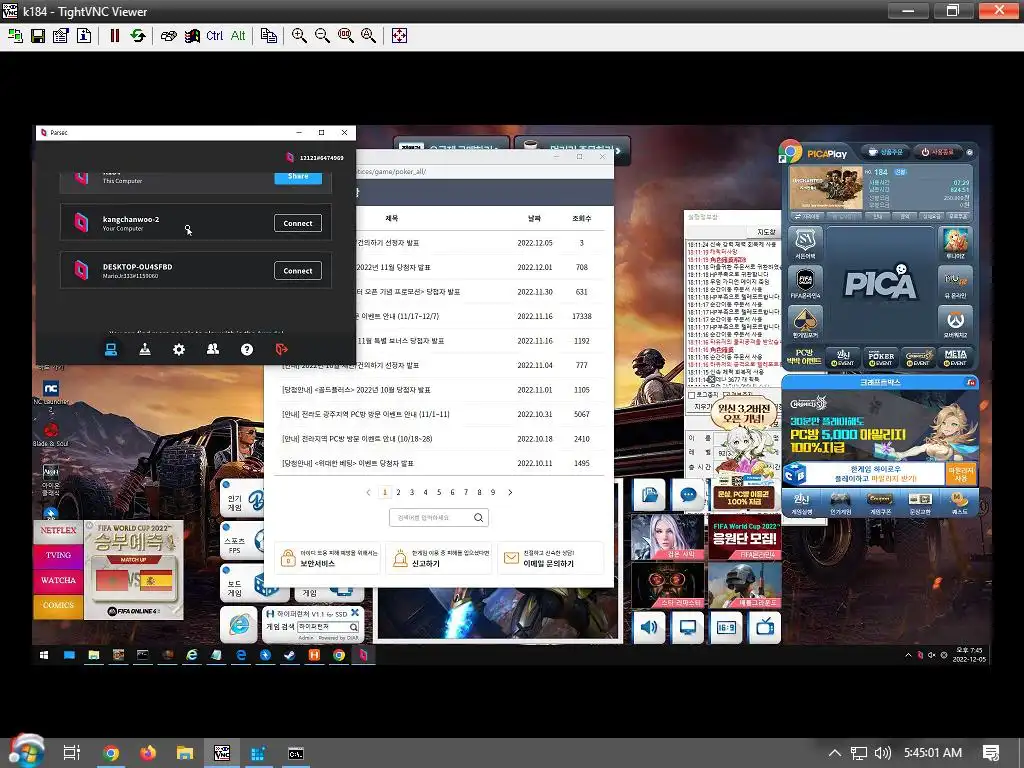Open Parsec Help question mark icon
Image resolution: width=1024 pixels, height=768 pixels.
click(247, 350)
